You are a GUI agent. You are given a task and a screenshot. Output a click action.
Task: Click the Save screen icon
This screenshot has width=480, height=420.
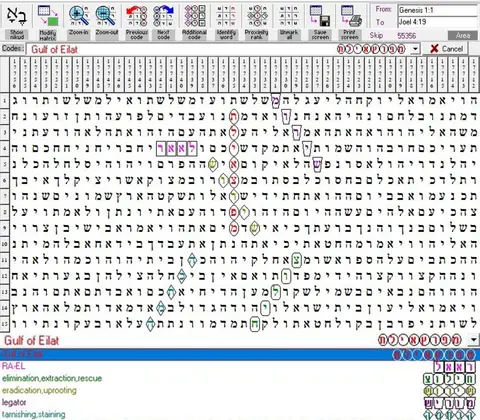pyautogui.click(x=320, y=16)
